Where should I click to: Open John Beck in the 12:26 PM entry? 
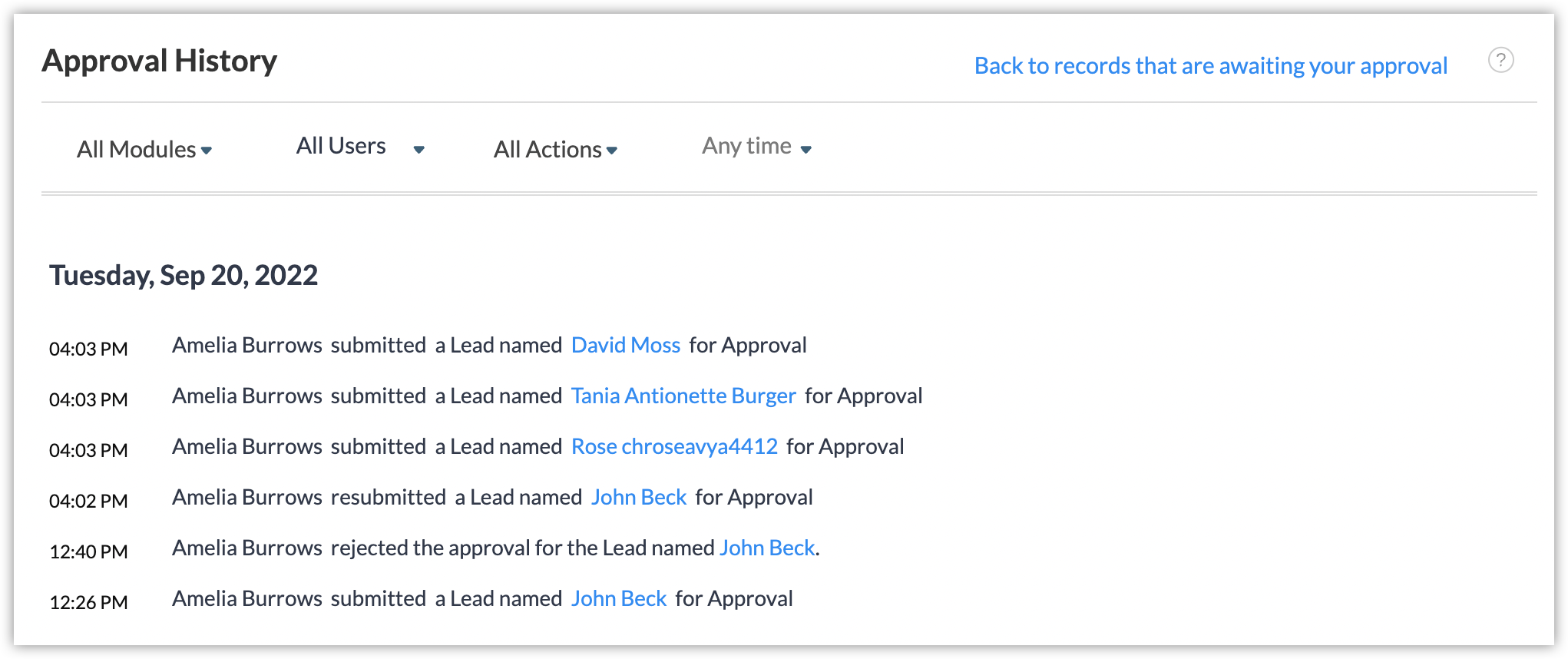[618, 599]
